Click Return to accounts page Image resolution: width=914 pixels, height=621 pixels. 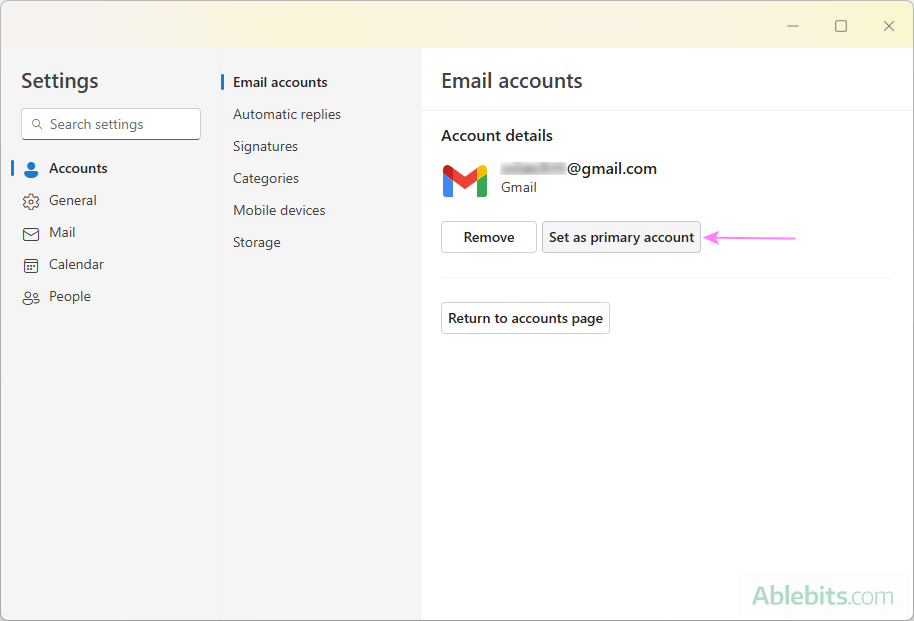525,318
